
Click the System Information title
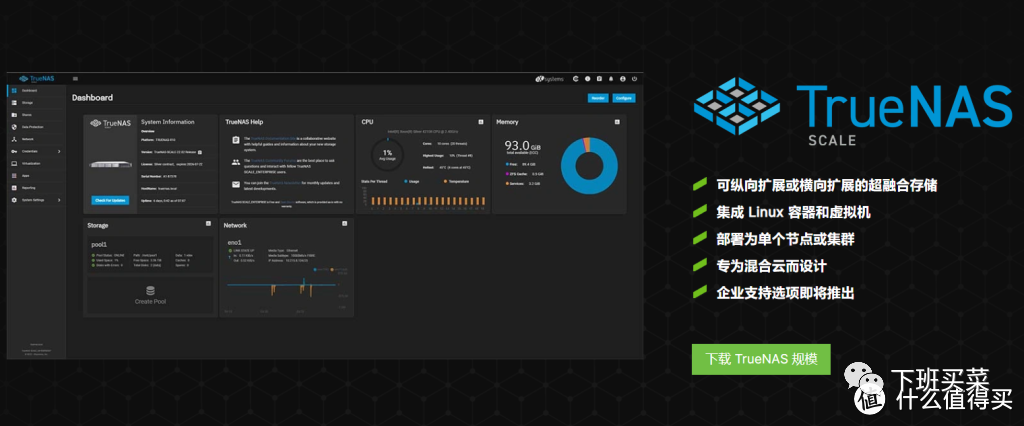(x=168, y=122)
